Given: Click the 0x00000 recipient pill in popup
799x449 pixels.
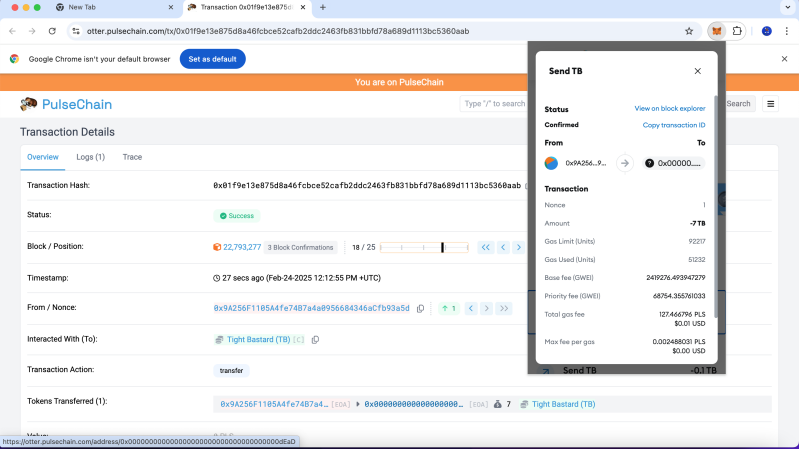Looking at the screenshot, I should tap(673, 163).
